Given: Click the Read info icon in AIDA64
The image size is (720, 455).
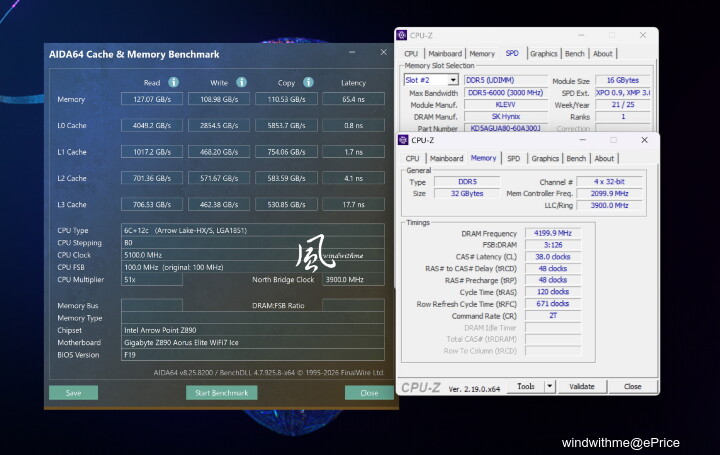Looking at the screenshot, I should click(x=173, y=82).
